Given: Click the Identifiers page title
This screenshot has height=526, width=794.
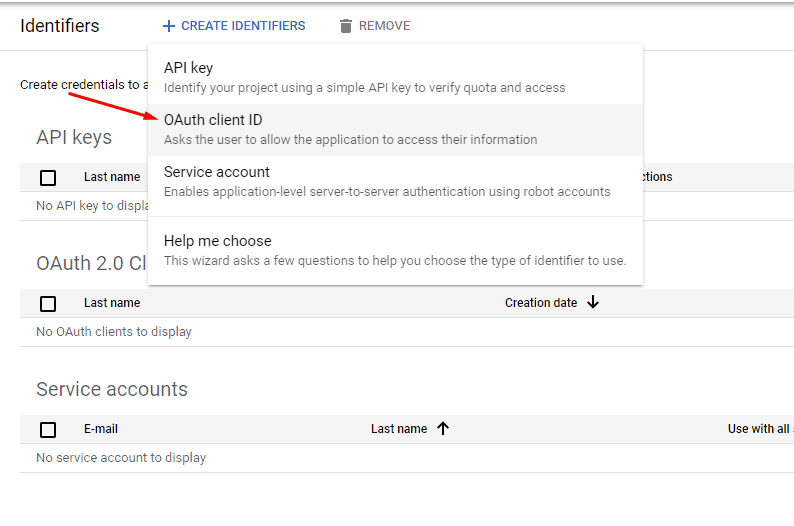Looking at the screenshot, I should pos(60,26).
